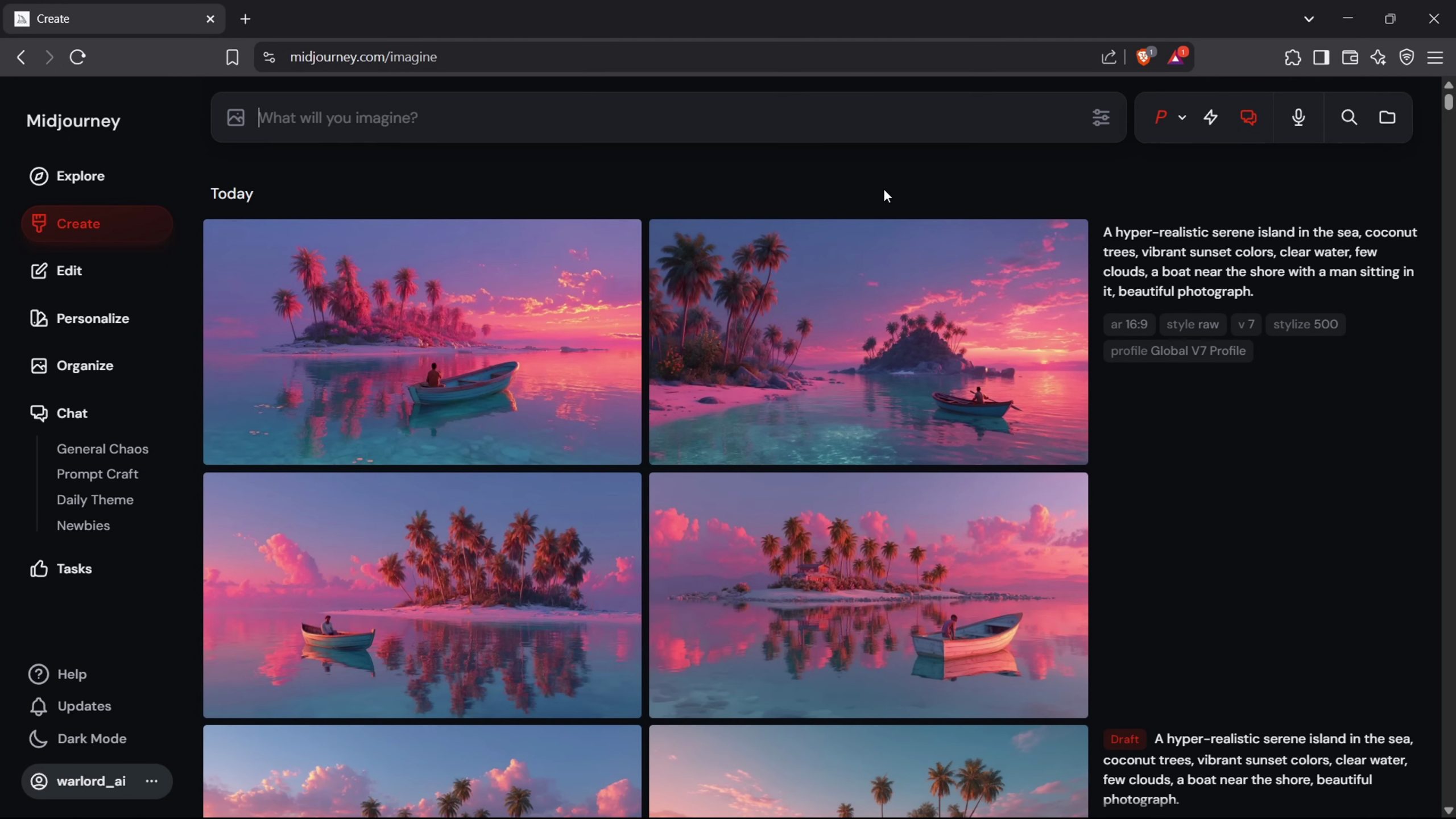Image resolution: width=1456 pixels, height=819 pixels.
Task: Open the rocky island with rower thumbnail
Action: click(x=868, y=342)
